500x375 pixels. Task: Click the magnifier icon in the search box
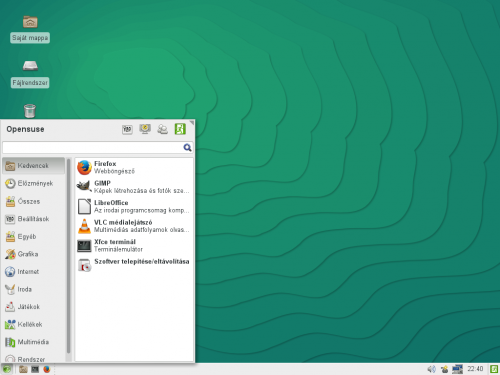[187, 148]
